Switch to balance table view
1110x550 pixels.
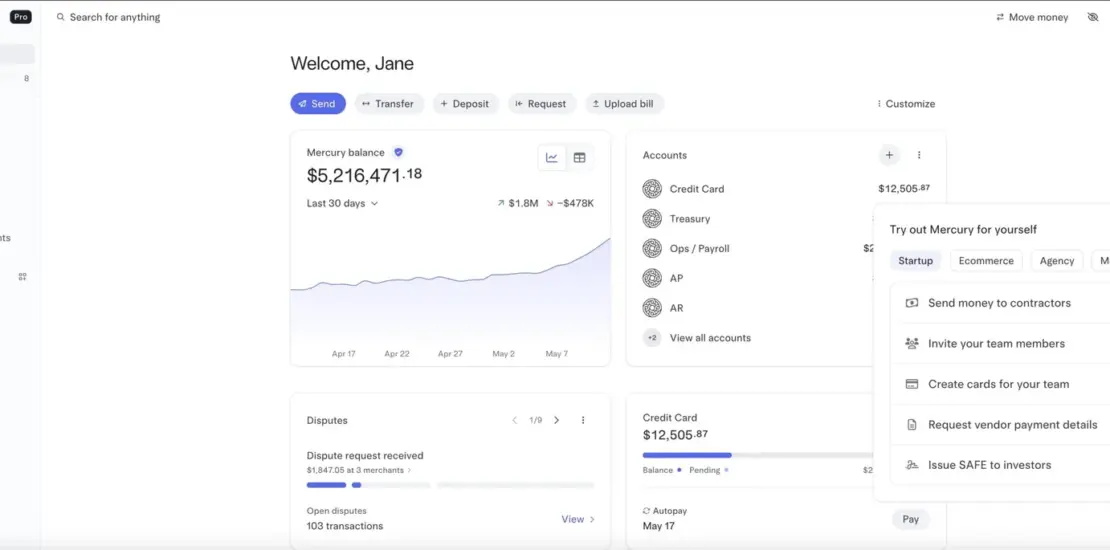coord(580,158)
